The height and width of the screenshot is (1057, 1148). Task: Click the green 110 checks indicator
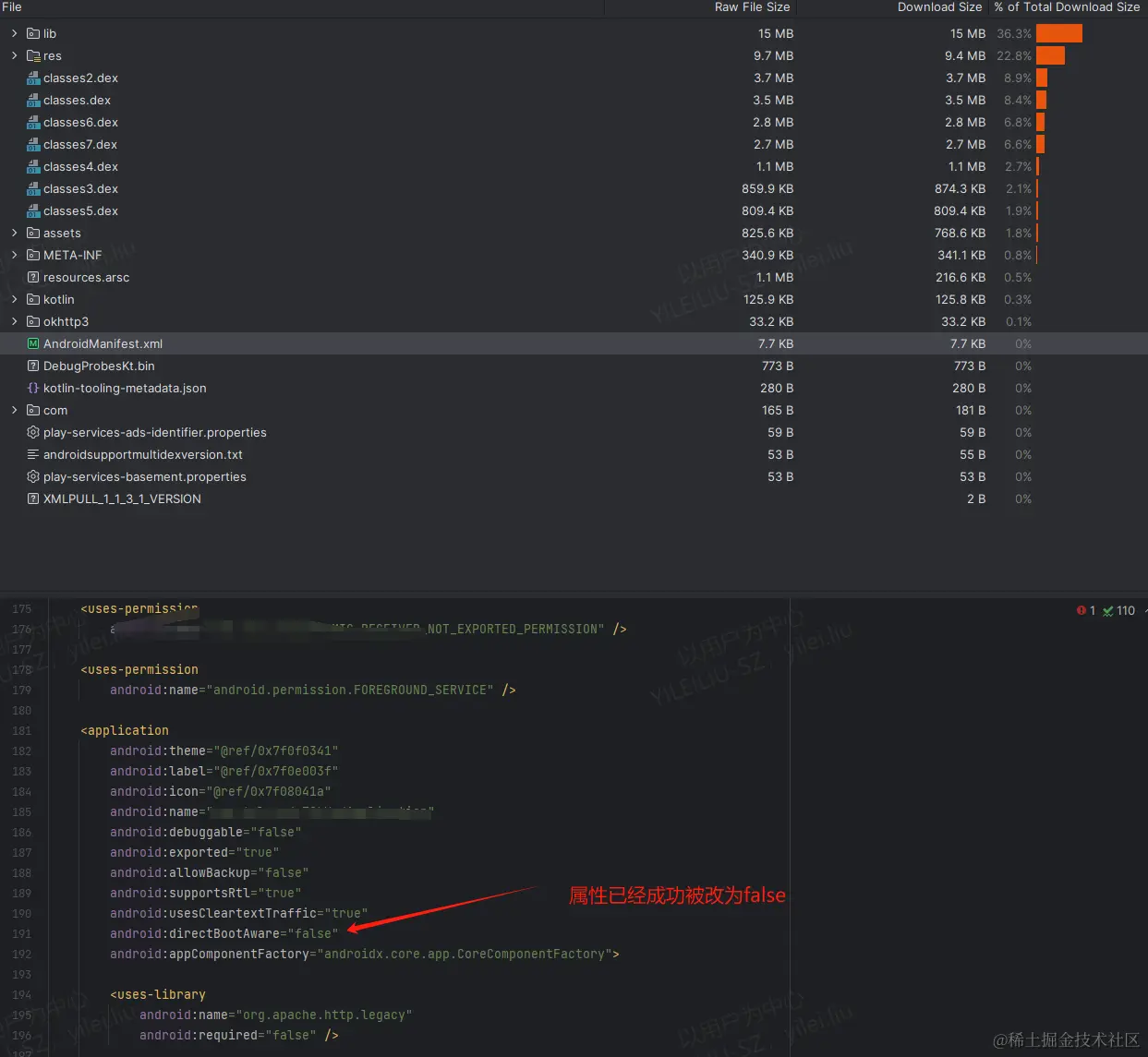(x=1118, y=610)
